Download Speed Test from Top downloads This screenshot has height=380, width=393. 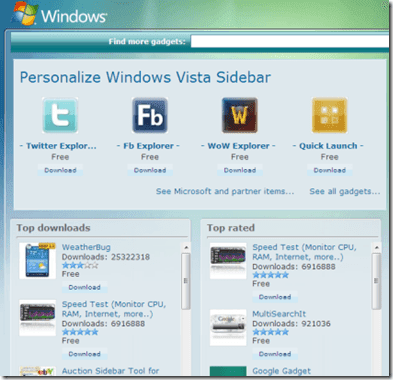tap(85, 354)
